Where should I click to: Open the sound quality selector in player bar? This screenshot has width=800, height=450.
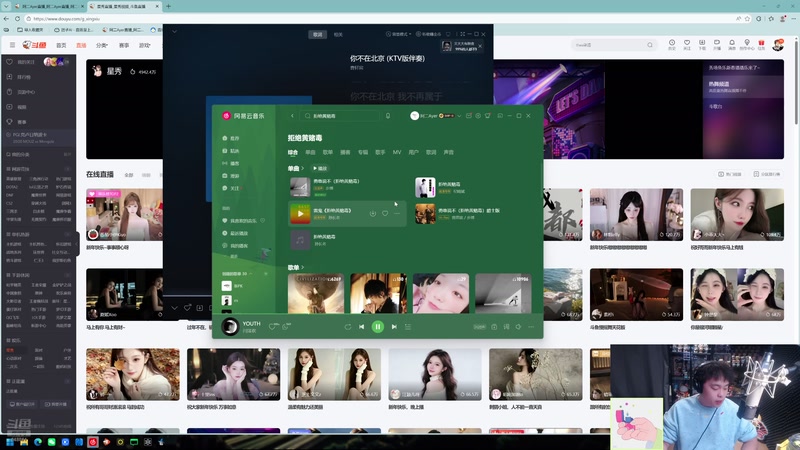click(480, 327)
